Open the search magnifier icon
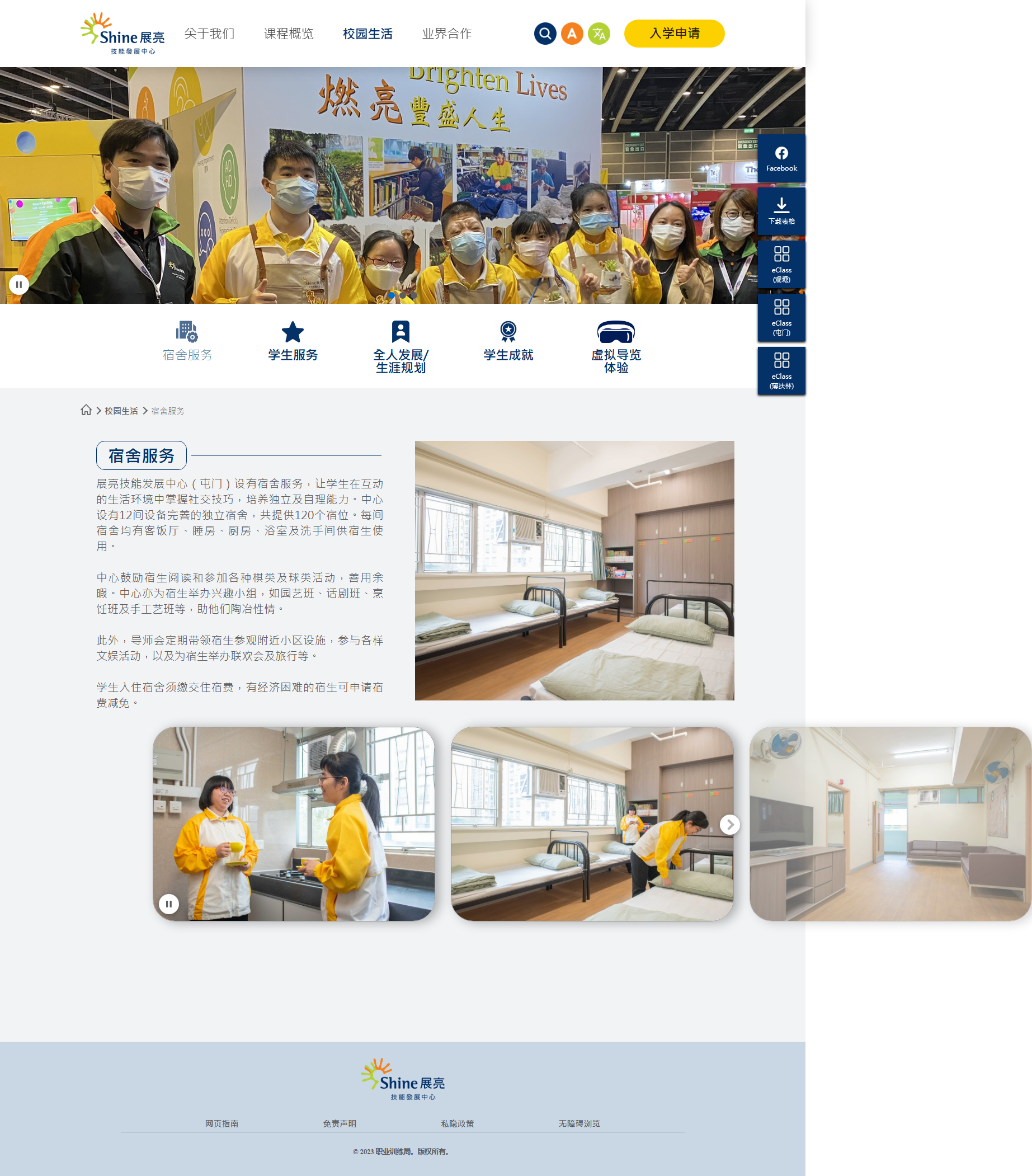Viewport: 1032px width, 1176px height. (544, 34)
